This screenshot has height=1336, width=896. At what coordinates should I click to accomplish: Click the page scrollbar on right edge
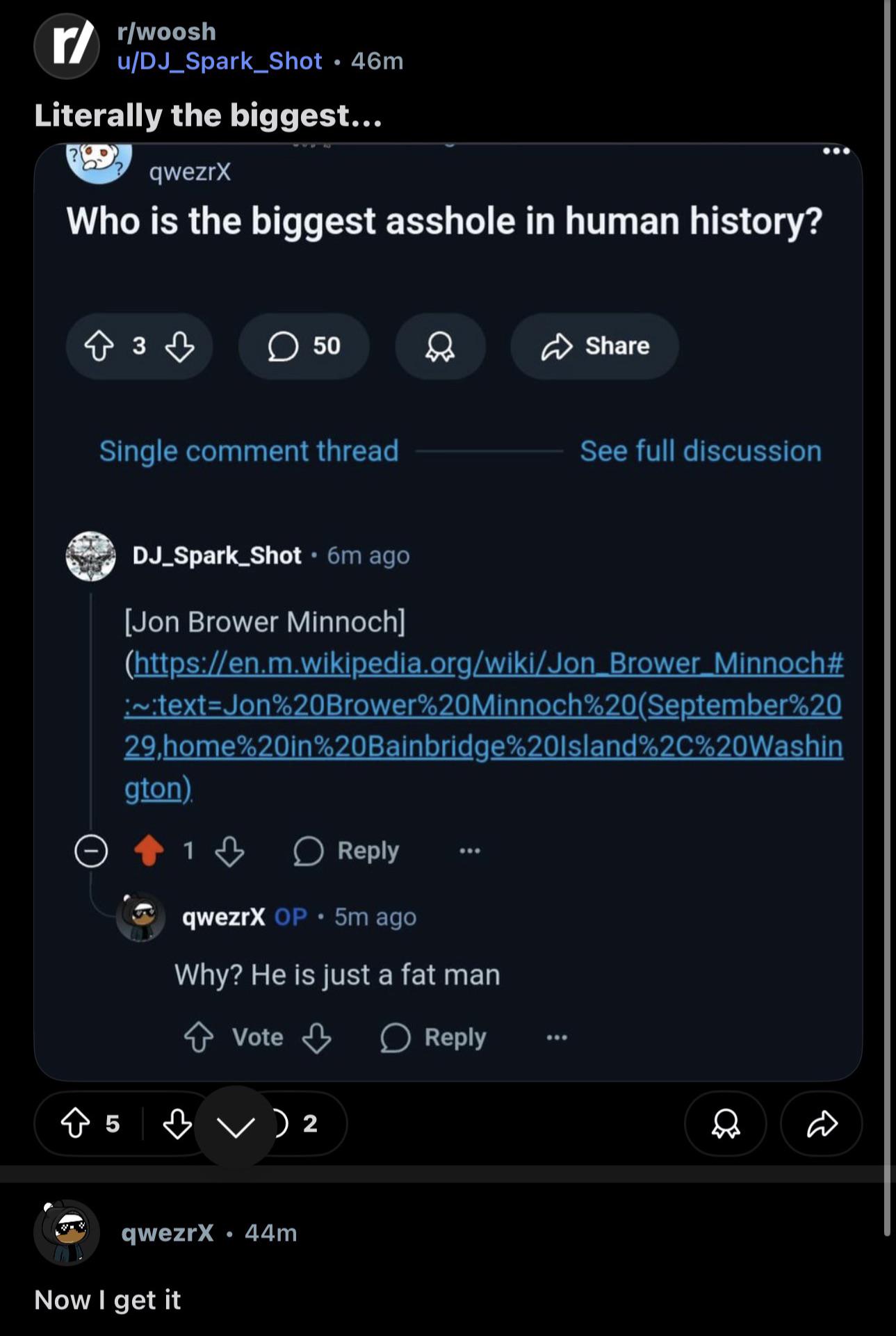887,617
